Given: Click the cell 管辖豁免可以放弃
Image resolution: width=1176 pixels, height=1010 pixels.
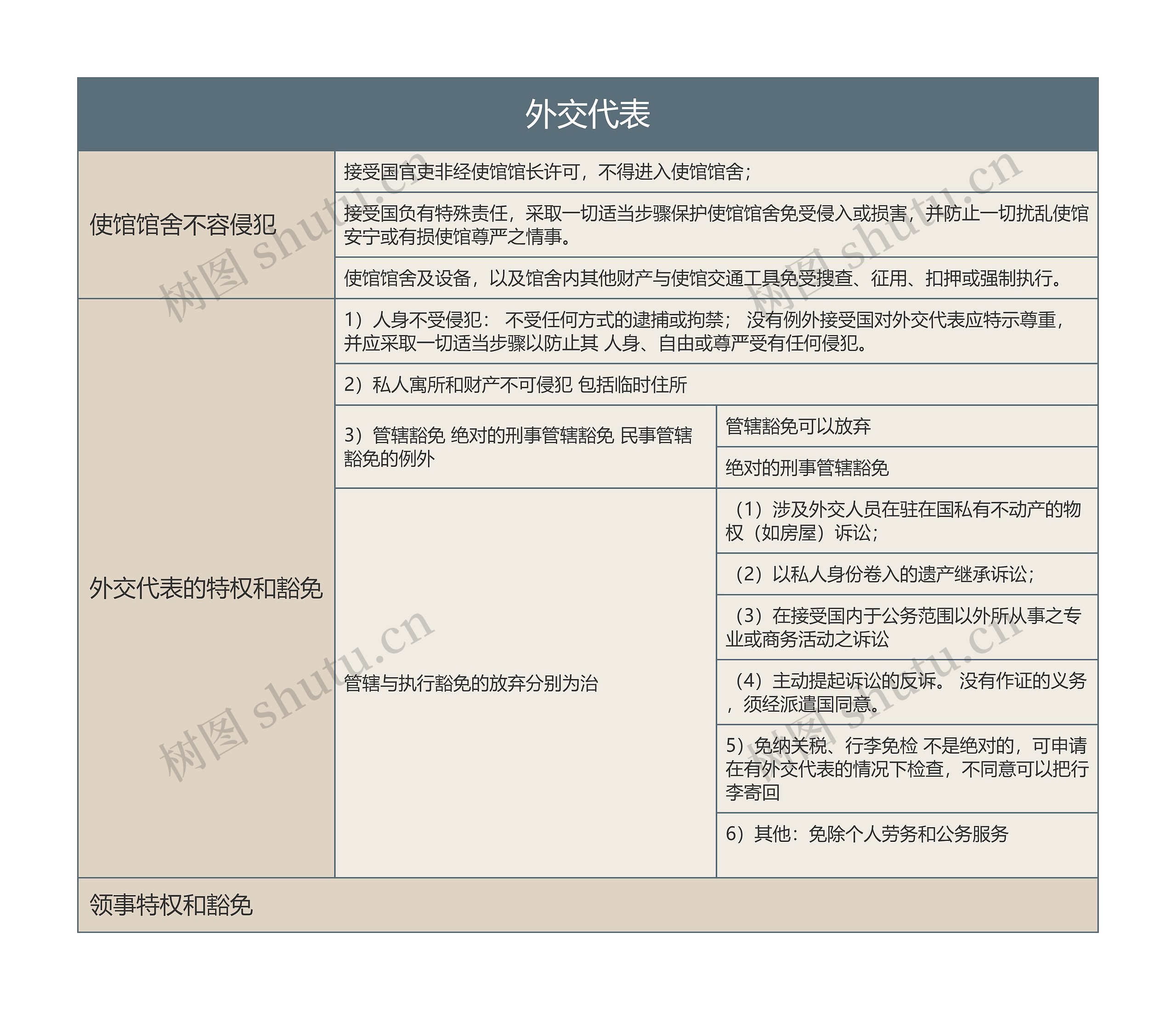Looking at the screenshot, I should 907,426.
